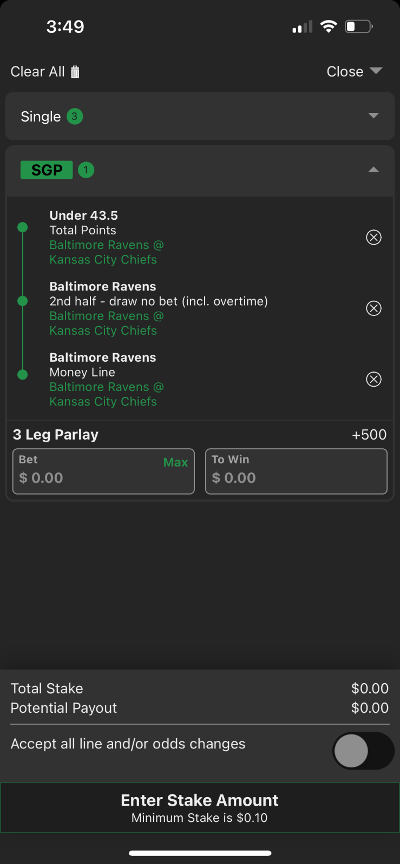Remove the Under 43.5 Total Points leg
The width and height of the screenshot is (400, 864).
point(374,237)
